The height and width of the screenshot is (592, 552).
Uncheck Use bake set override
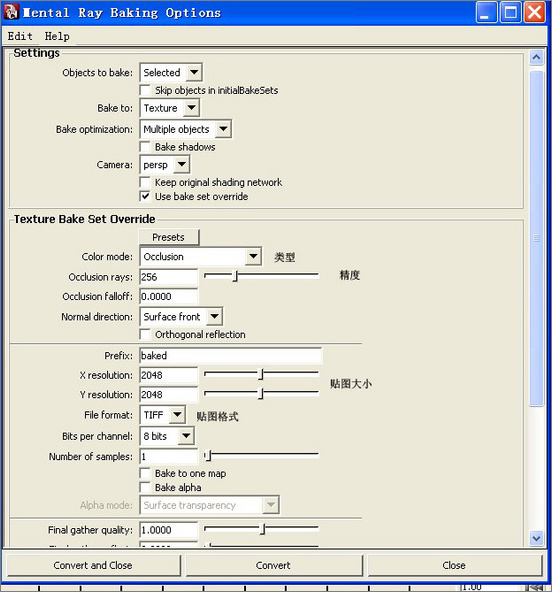pos(145,196)
